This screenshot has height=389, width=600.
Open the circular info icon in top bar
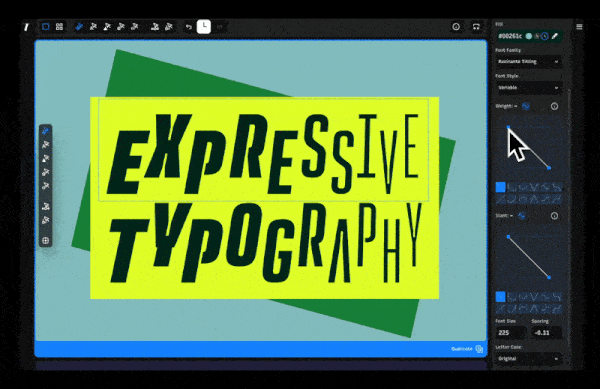click(x=456, y=27)
